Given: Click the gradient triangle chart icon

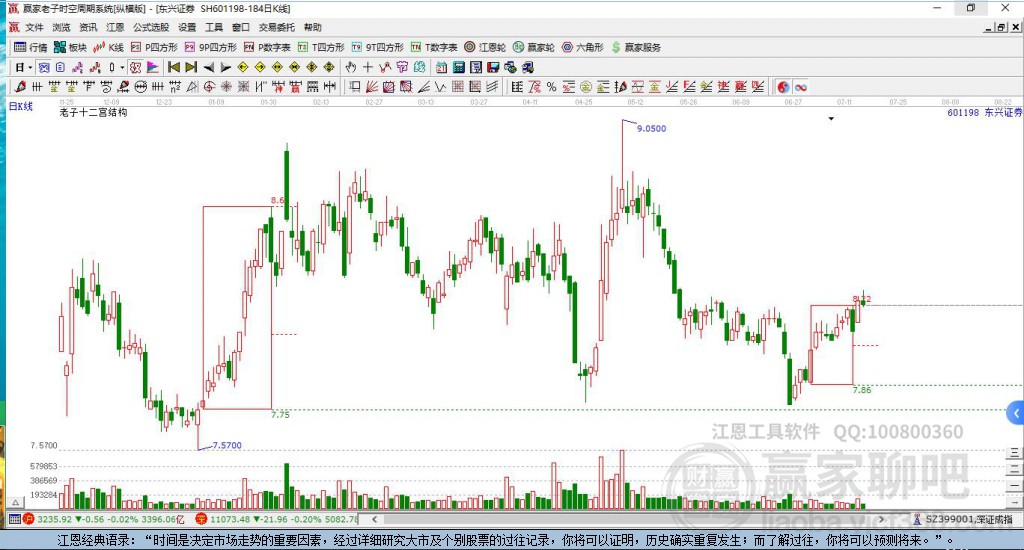Looking at the screenshot, I should 153,67.
